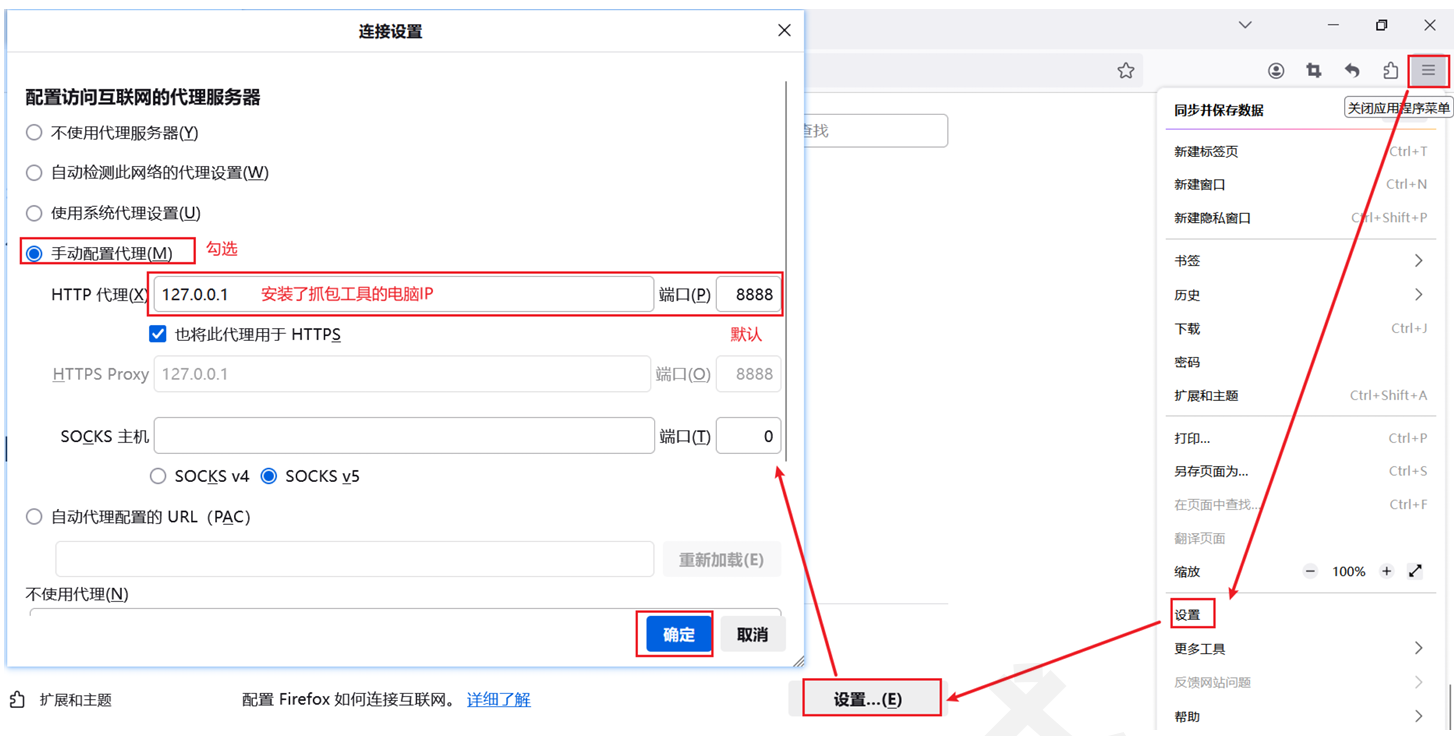Enter full screen via the arrows icon
The image size is (1455, 736).
[x=1415, y=572]
